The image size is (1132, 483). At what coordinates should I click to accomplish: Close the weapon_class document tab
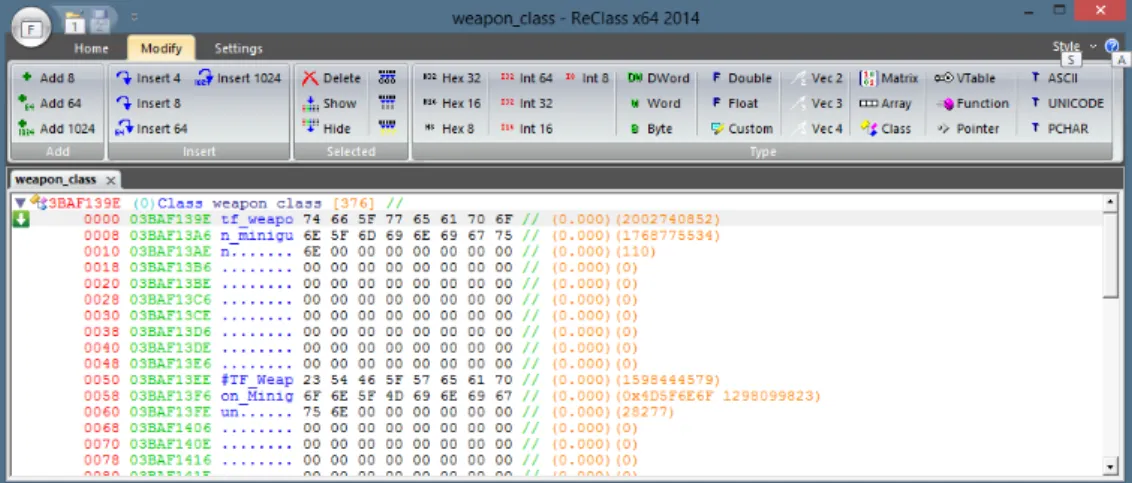110,180
